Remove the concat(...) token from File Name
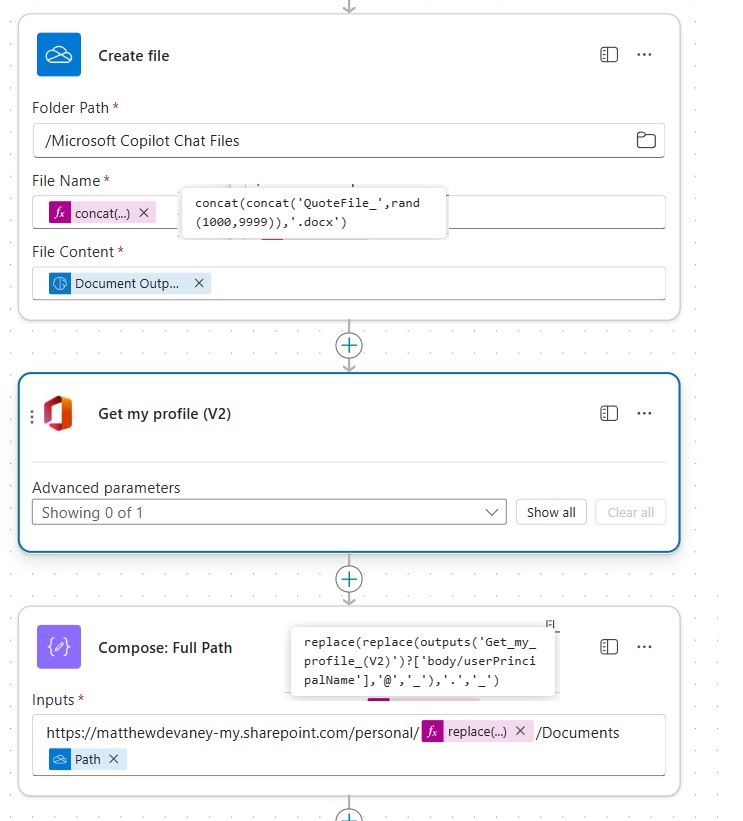743x821 pixels. (144, 212)
